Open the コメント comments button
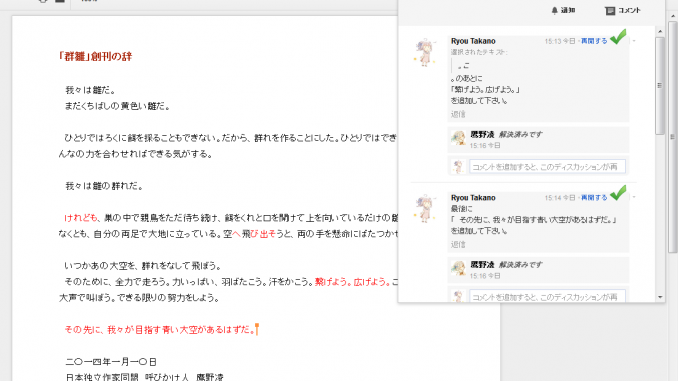The width and height of the screenshot is (678, 381). pyautogui.click(x=623, y=10)
